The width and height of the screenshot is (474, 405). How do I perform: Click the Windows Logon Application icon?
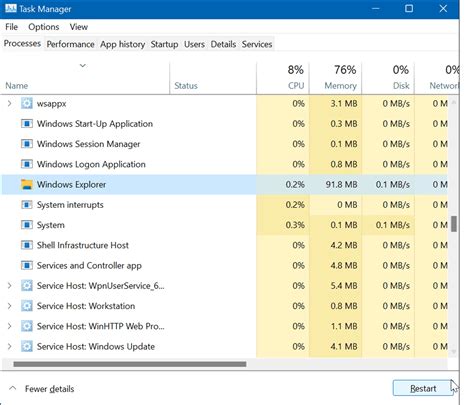[27, 164]
